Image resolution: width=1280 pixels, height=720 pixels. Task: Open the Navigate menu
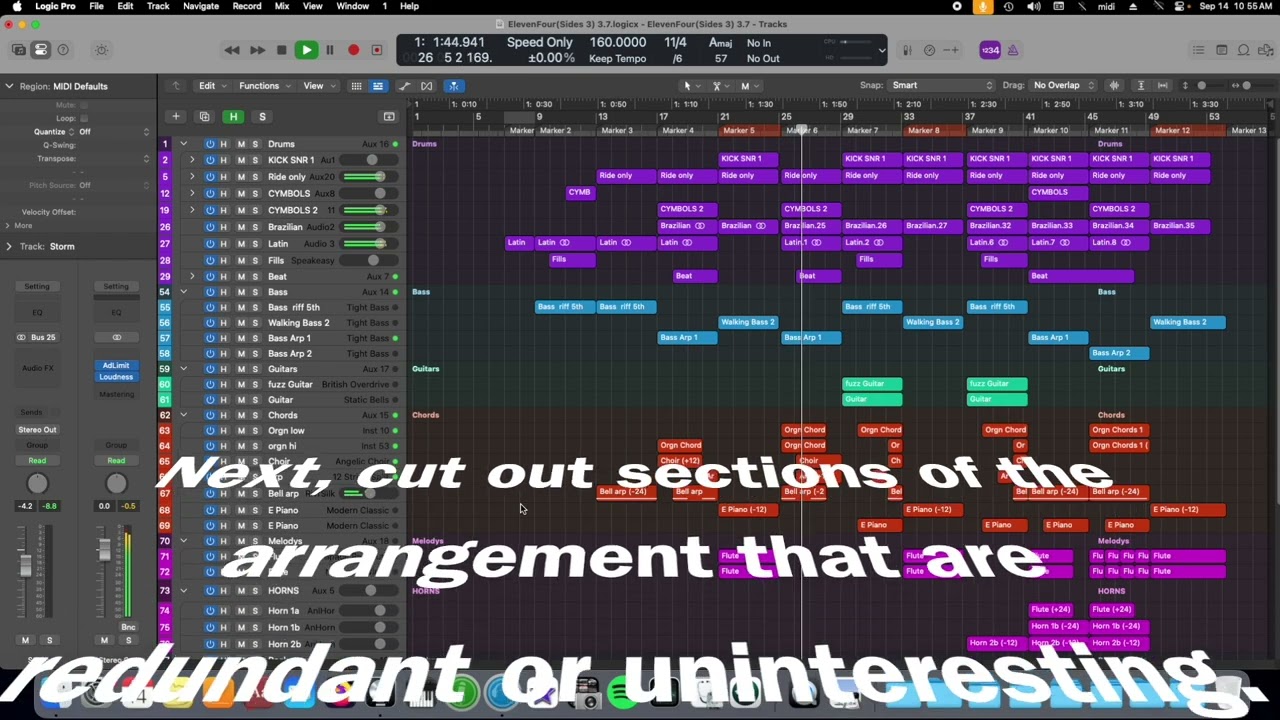click(200, 6)
